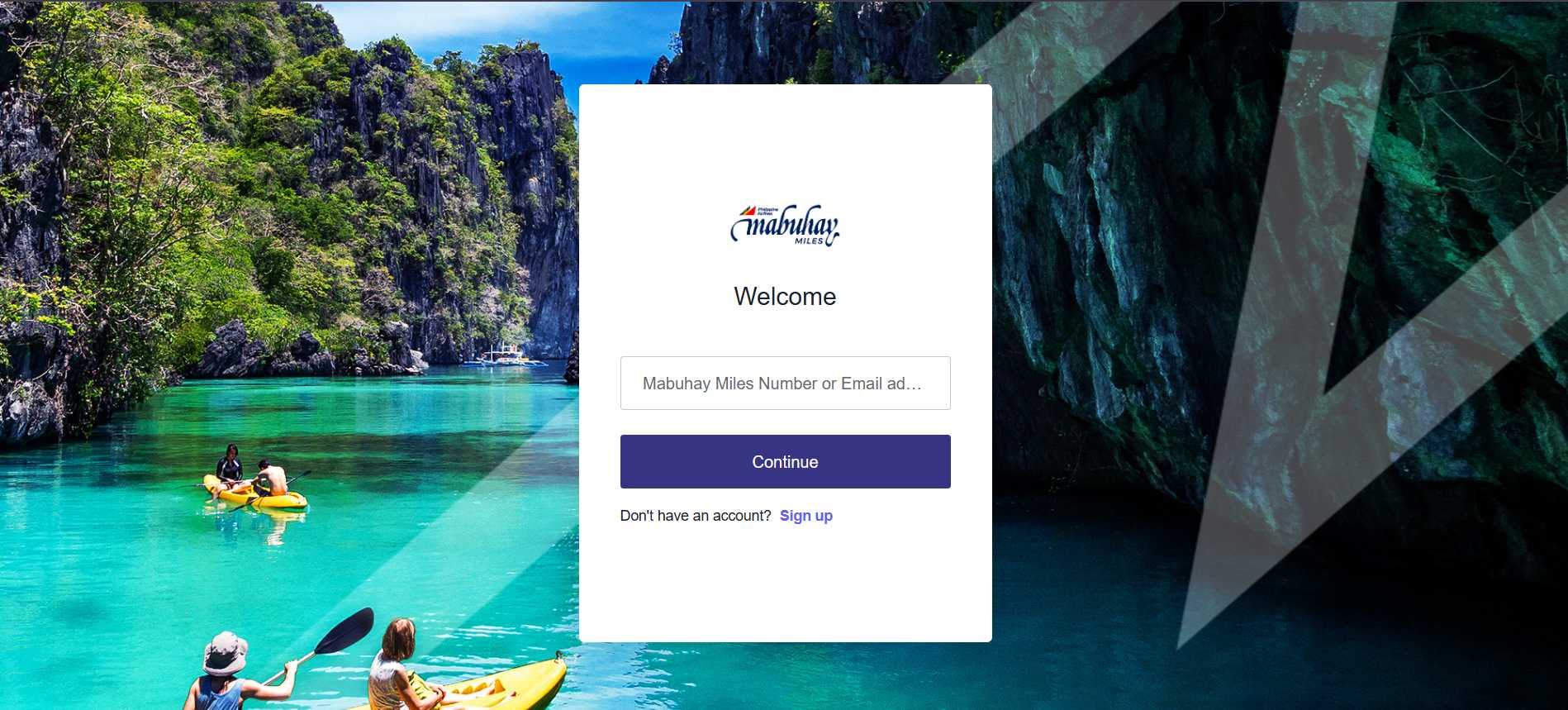1568x710 pixels.
Task: Click the "Don't have an account?" text
Action: 696,516
